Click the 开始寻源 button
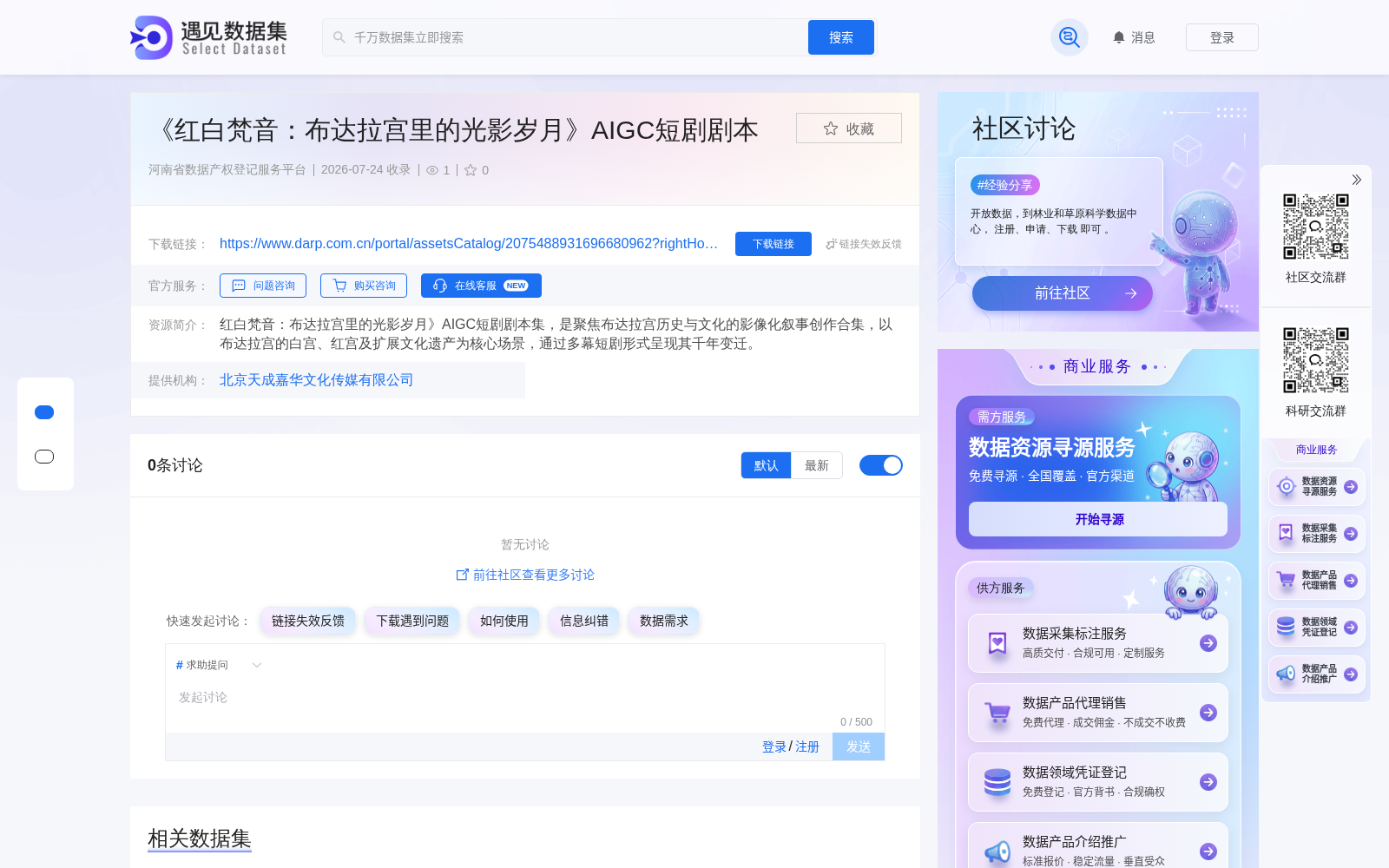 1098,519
